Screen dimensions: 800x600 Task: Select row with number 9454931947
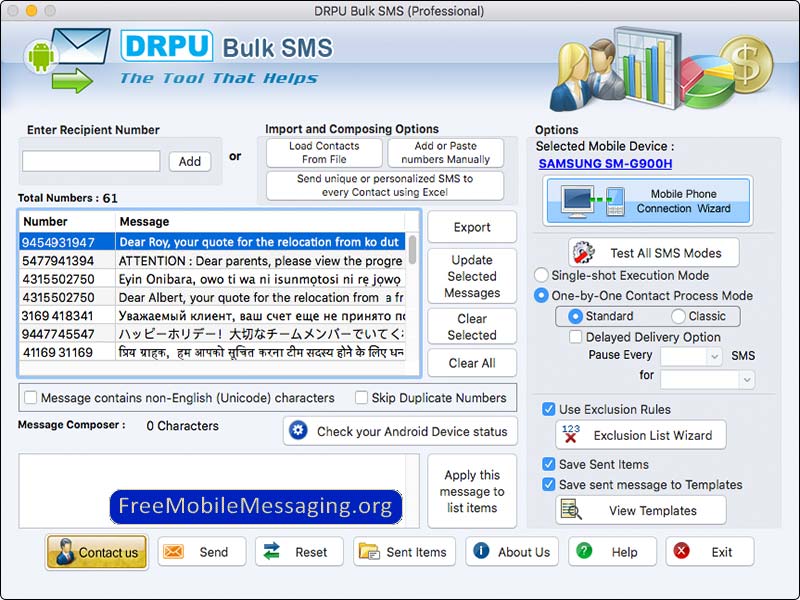(213, 242)
